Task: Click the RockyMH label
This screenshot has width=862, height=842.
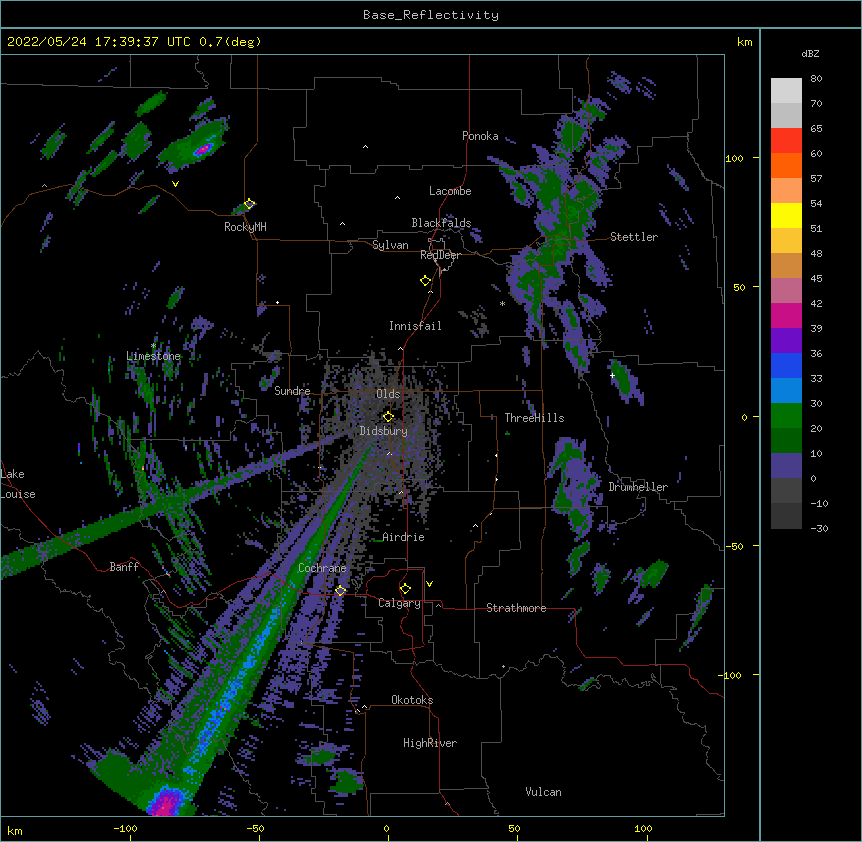Action: [245, 227]
